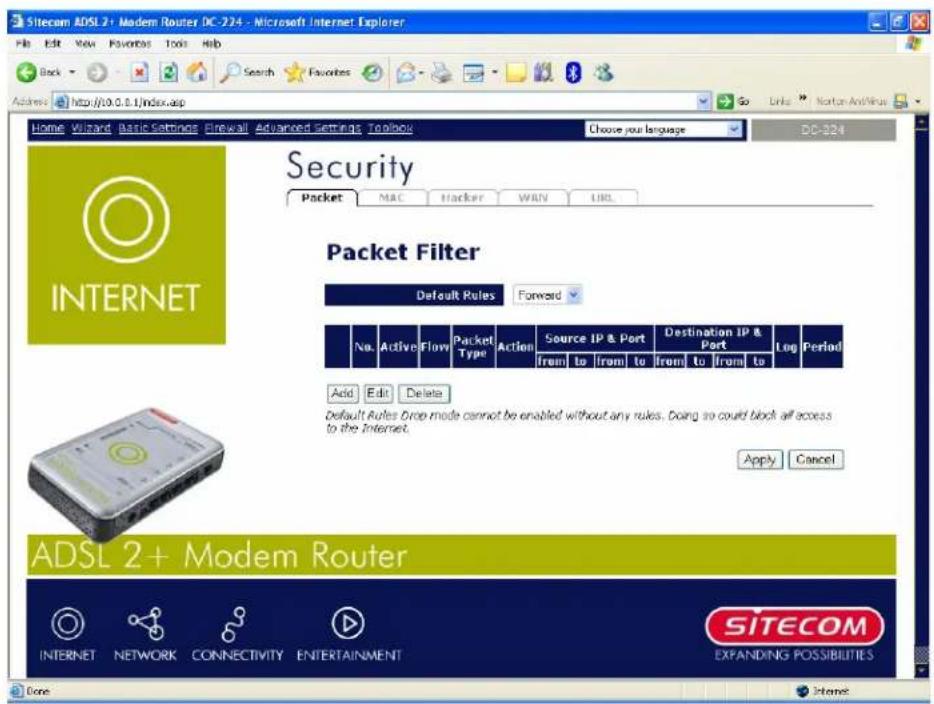Image resolution: width=934 pixels, height=704 pixels.
Task: Click the Delete rule button
Action: pyautogui.click(x=424, y=393)
